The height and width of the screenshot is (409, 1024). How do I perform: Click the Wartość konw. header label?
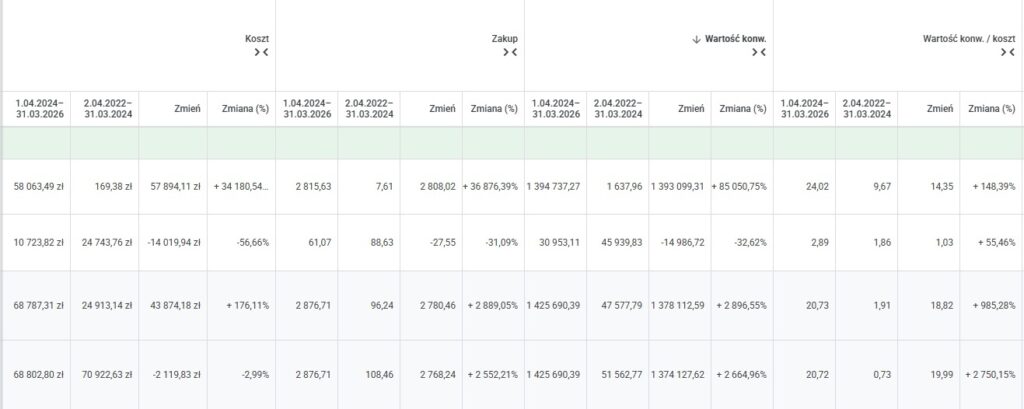[736, 39]
